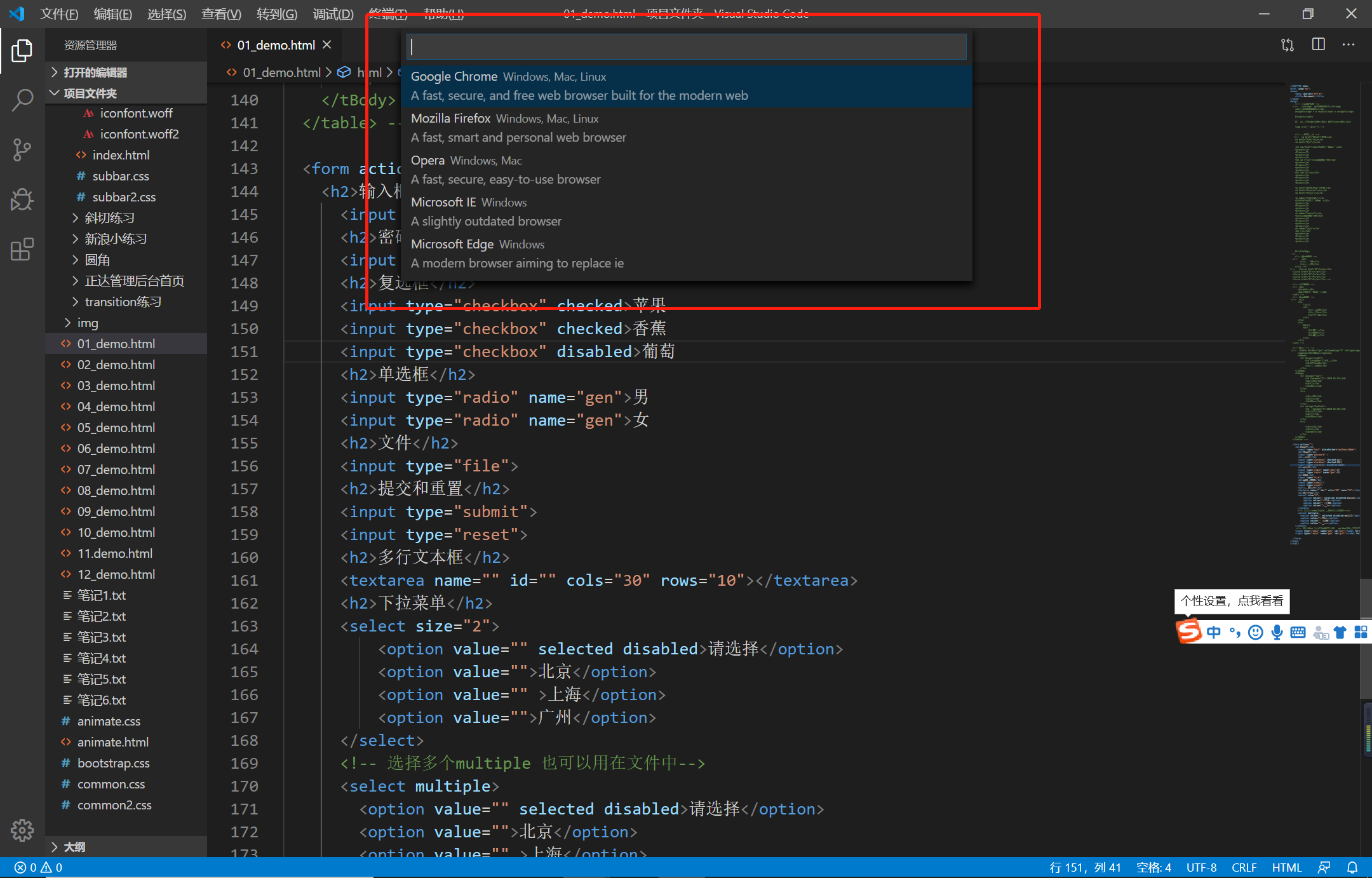Click the quick pick search input

coord(686,46)
